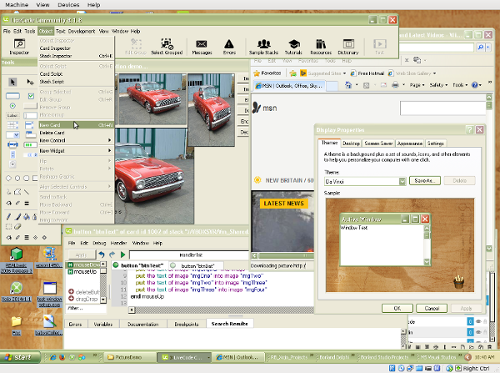Choose Stack Script menu entry
500x373 pixels.
point(76,82)
